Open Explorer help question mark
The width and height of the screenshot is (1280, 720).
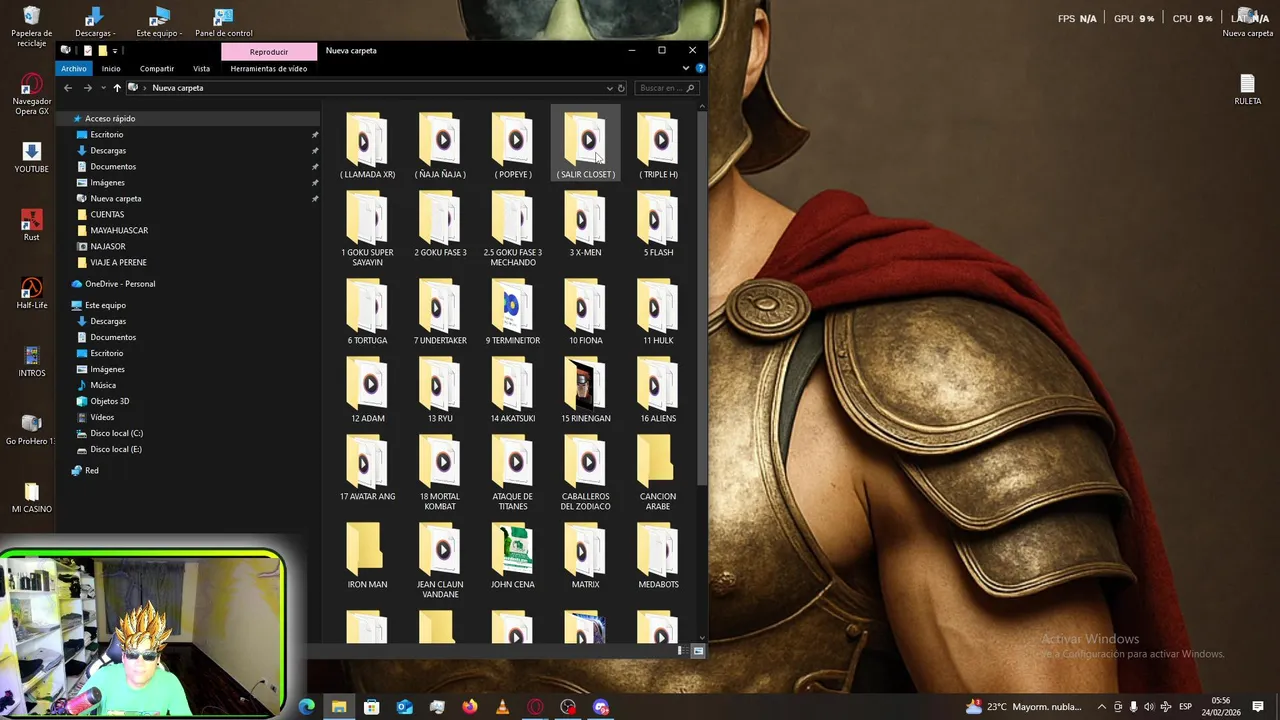click(700, 68)
